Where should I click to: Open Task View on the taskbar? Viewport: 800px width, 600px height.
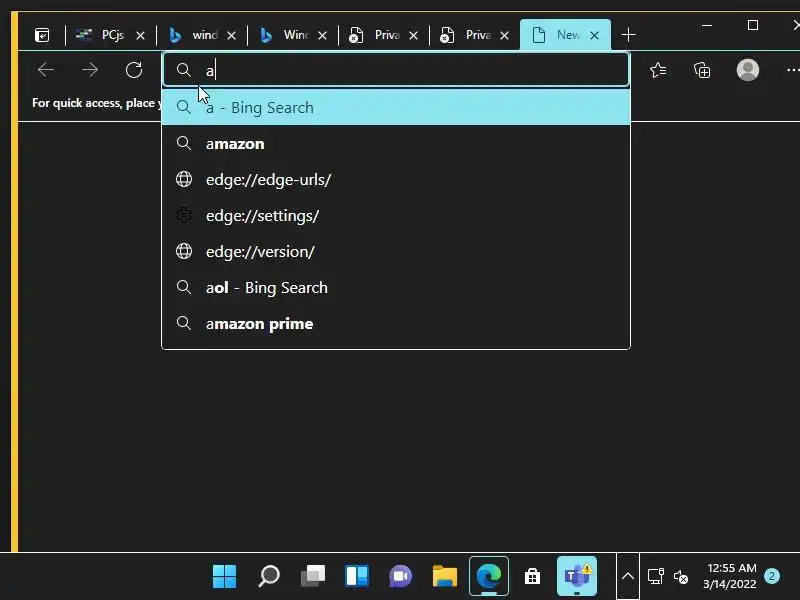tap(313, 577)
